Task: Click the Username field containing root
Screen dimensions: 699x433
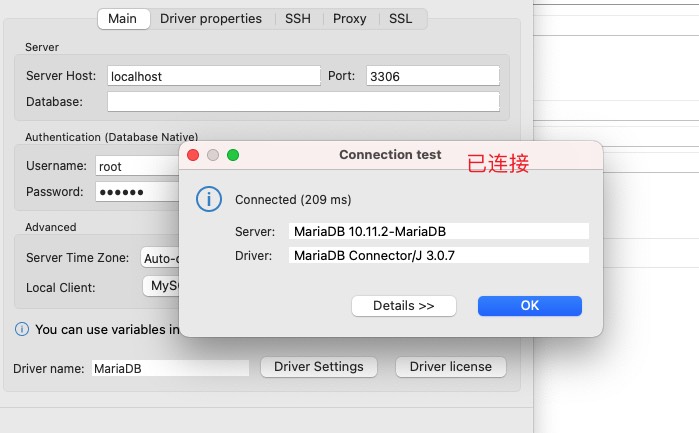Action: (136, 166)
